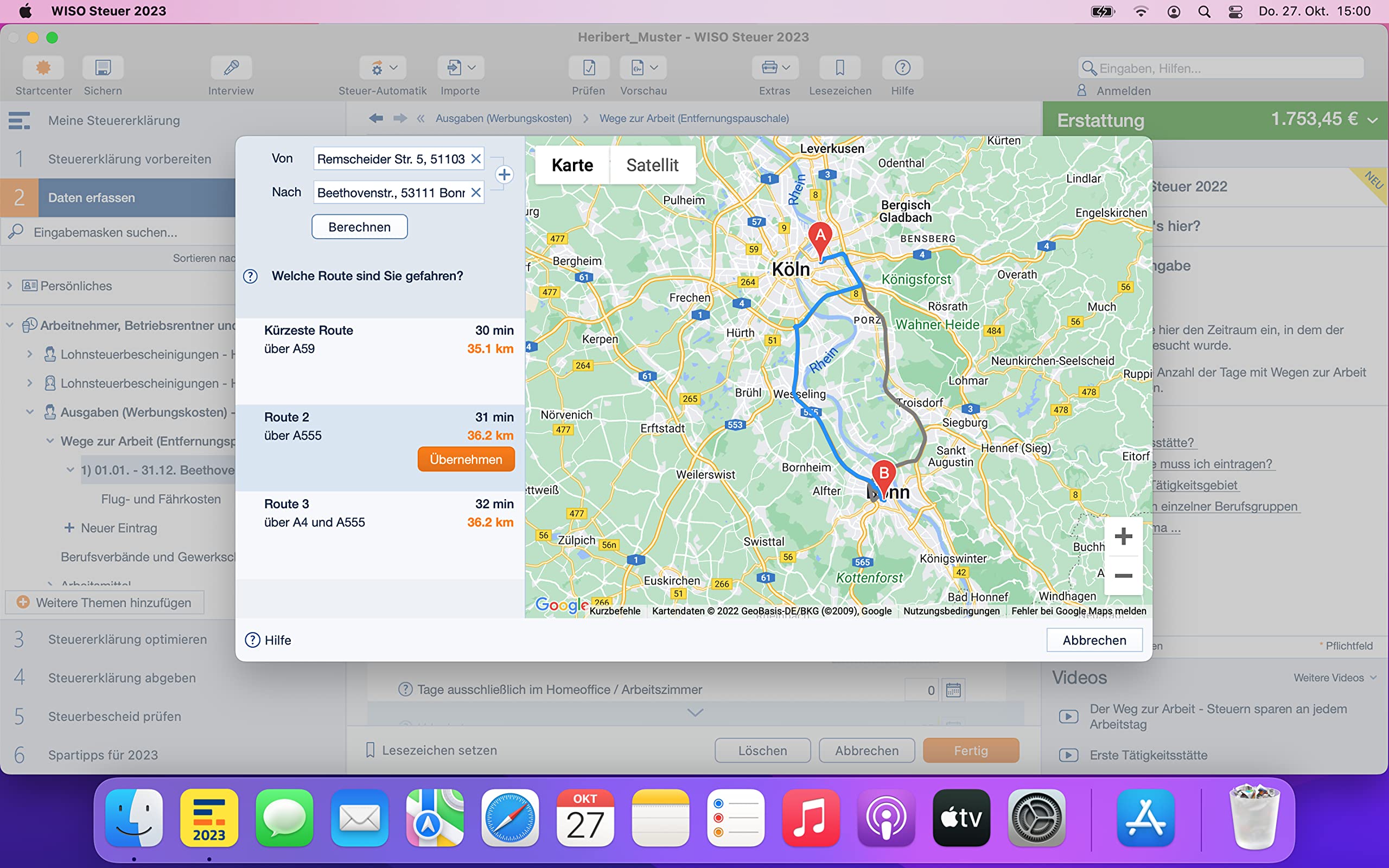Toggle the Meine Steuererklärung sidebar menu icon
This screenshot has height=868, width=1389.
19,120
